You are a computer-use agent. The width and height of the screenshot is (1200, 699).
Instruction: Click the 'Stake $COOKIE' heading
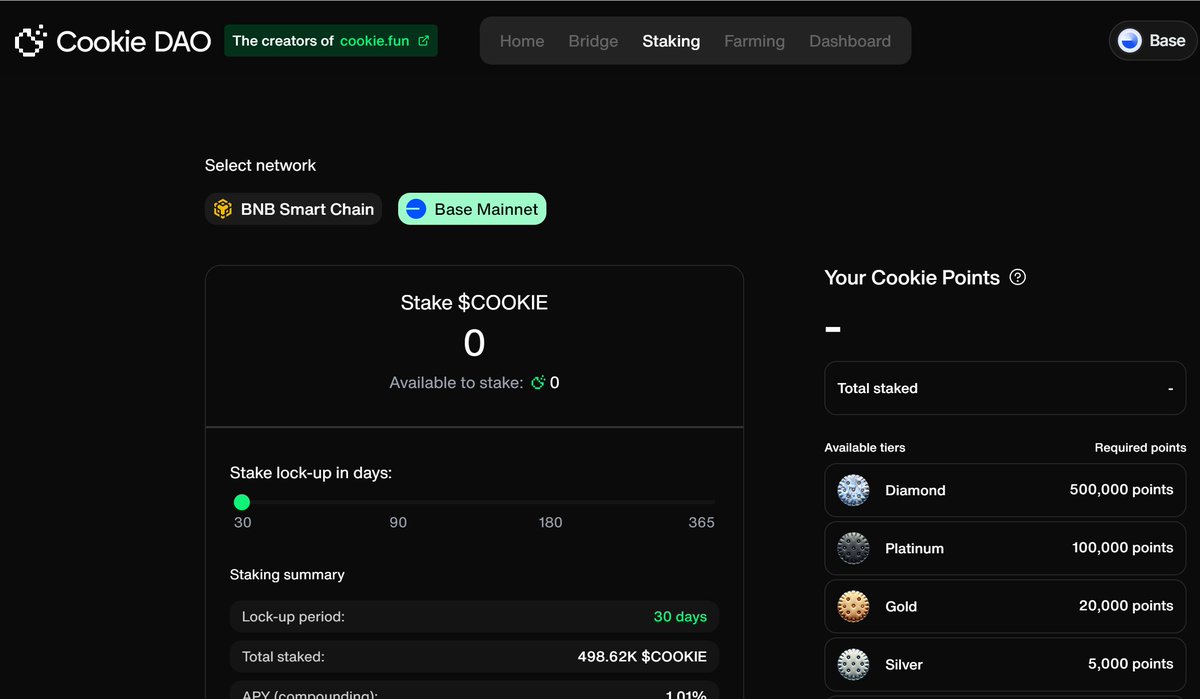(474, 302)
